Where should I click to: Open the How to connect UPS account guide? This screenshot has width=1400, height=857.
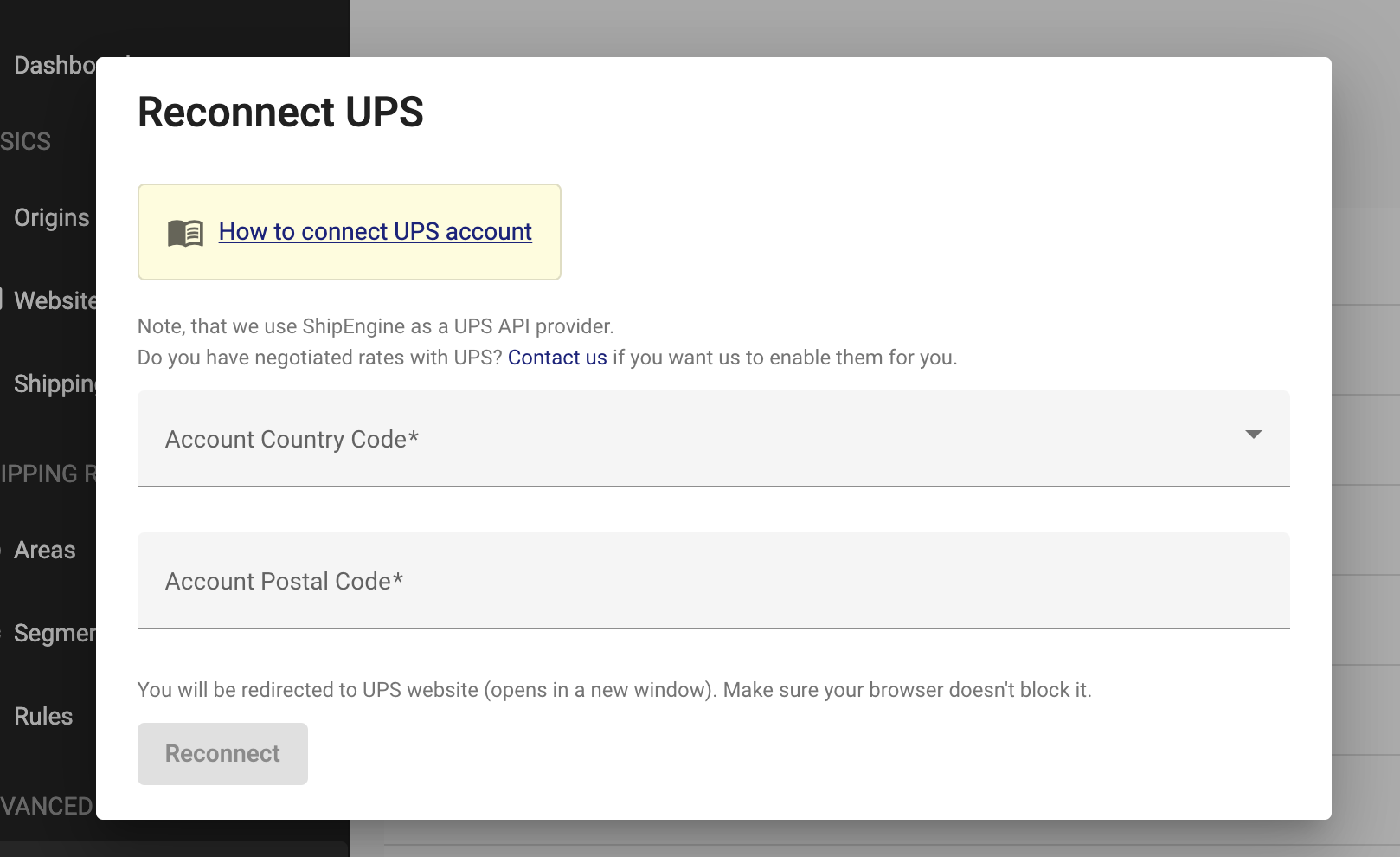click(375, 232)
